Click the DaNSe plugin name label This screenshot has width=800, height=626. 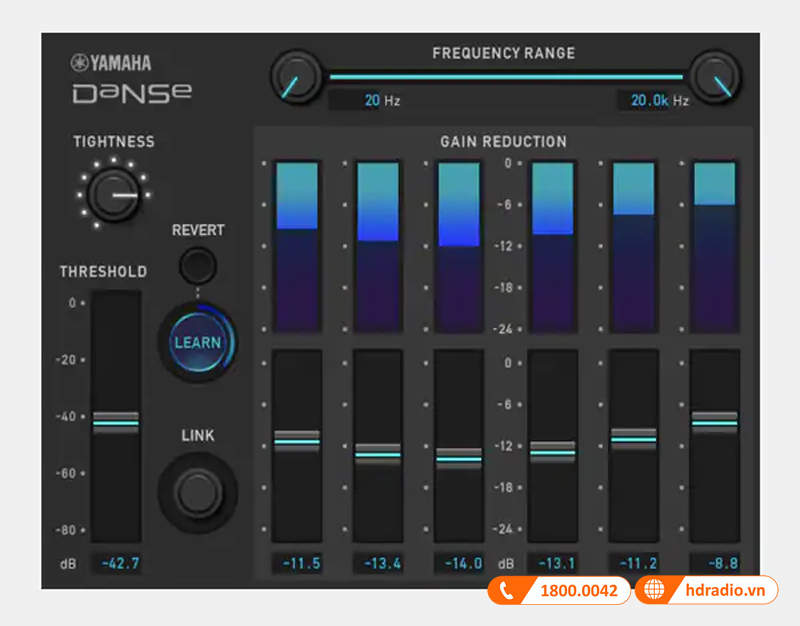click(x=133, y=91)
